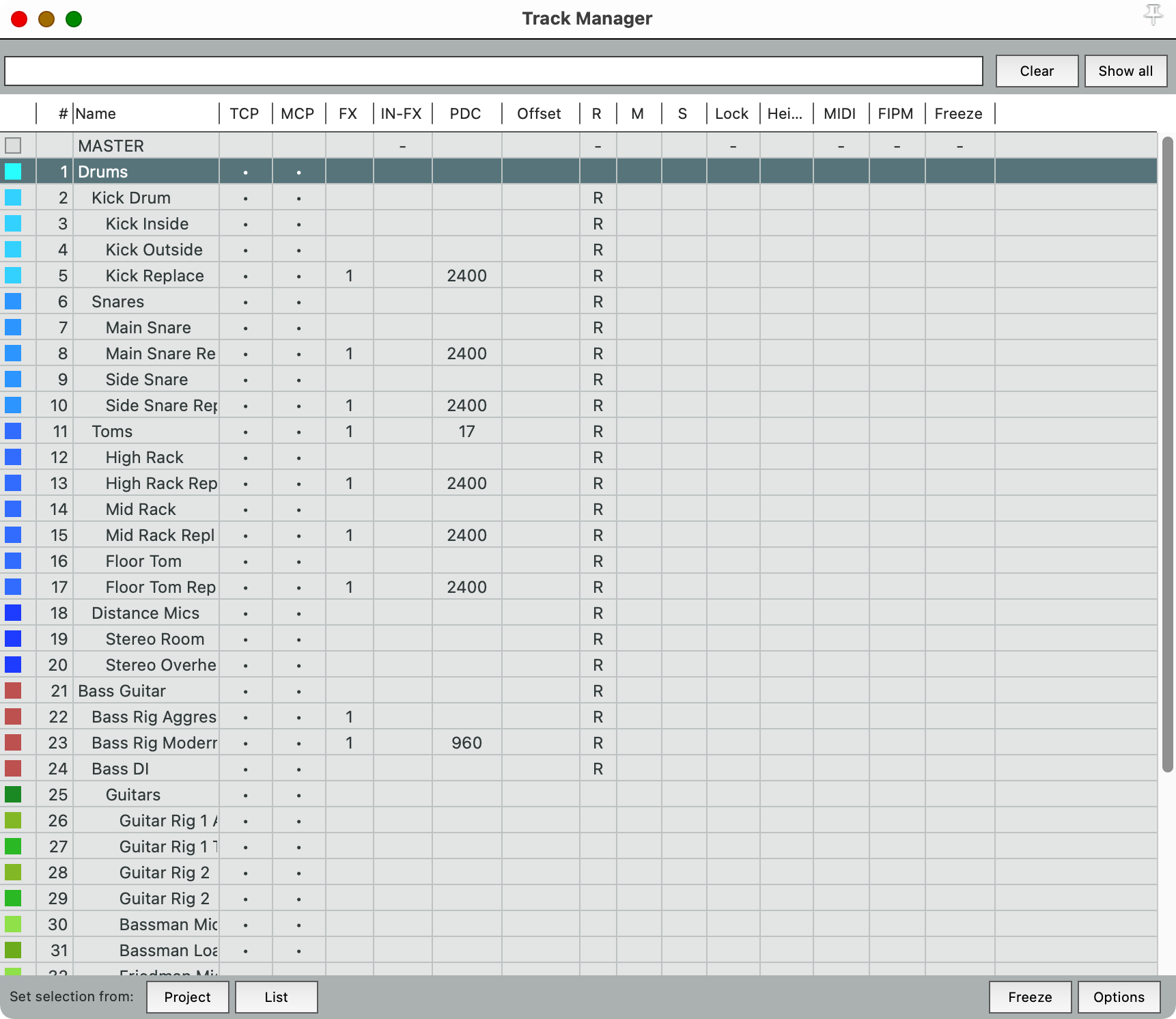This screenshot has width=1176, height=1019.
Task: Open FX for Bass Rig Modern track
Action: (x=349, y=743)
